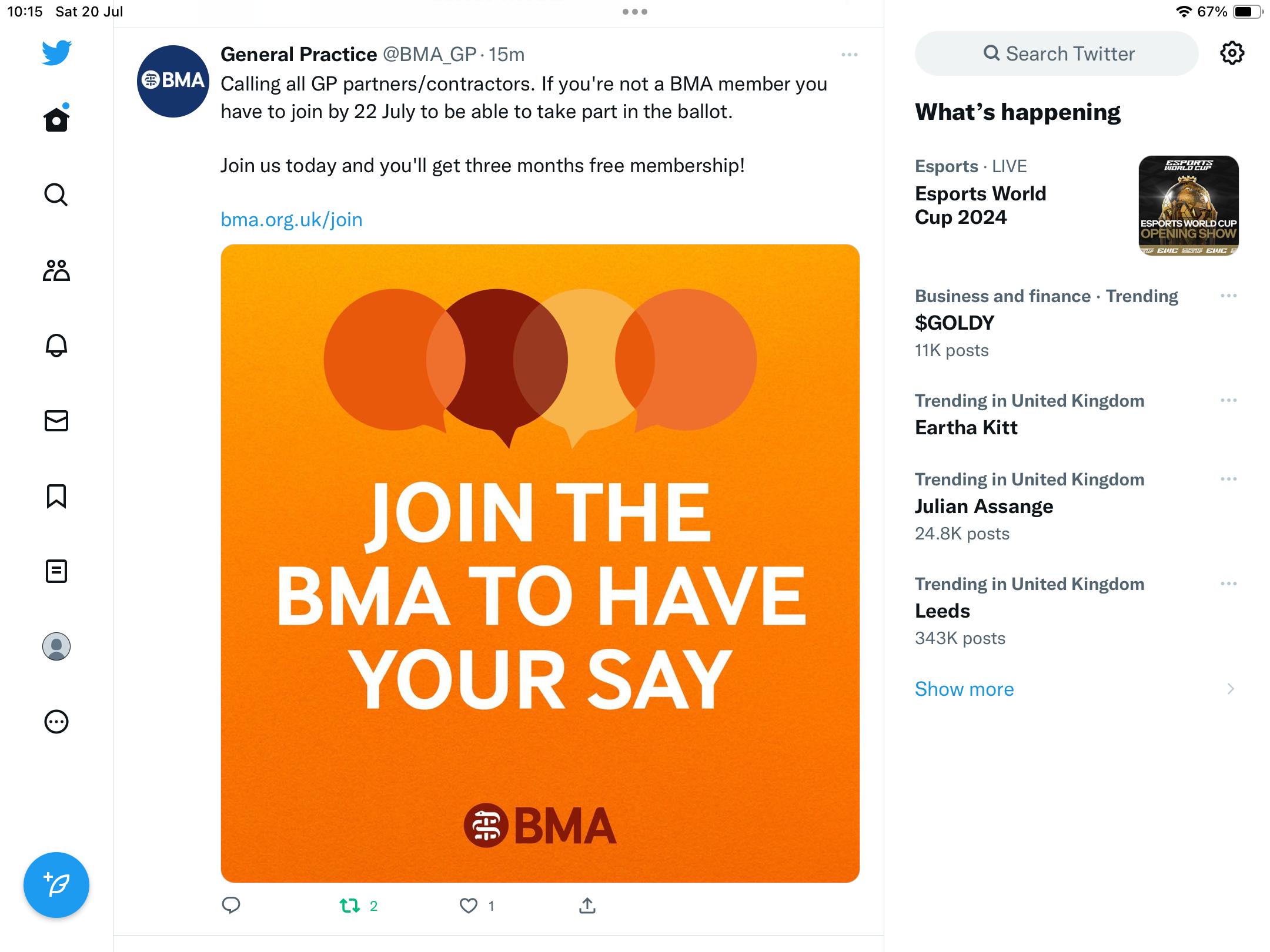
Task: Toggle like on BMA tweet
Action: [x=469, y=906]
